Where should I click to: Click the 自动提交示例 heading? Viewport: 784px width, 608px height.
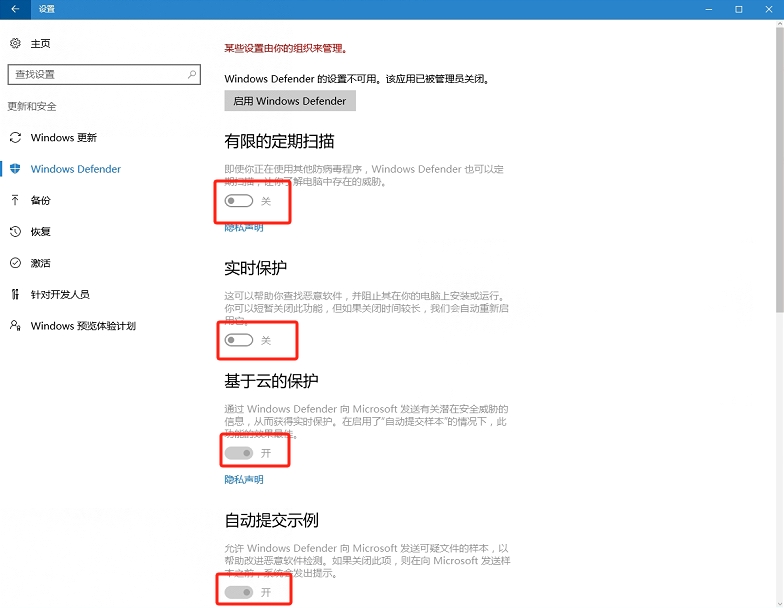pos(271,520)
